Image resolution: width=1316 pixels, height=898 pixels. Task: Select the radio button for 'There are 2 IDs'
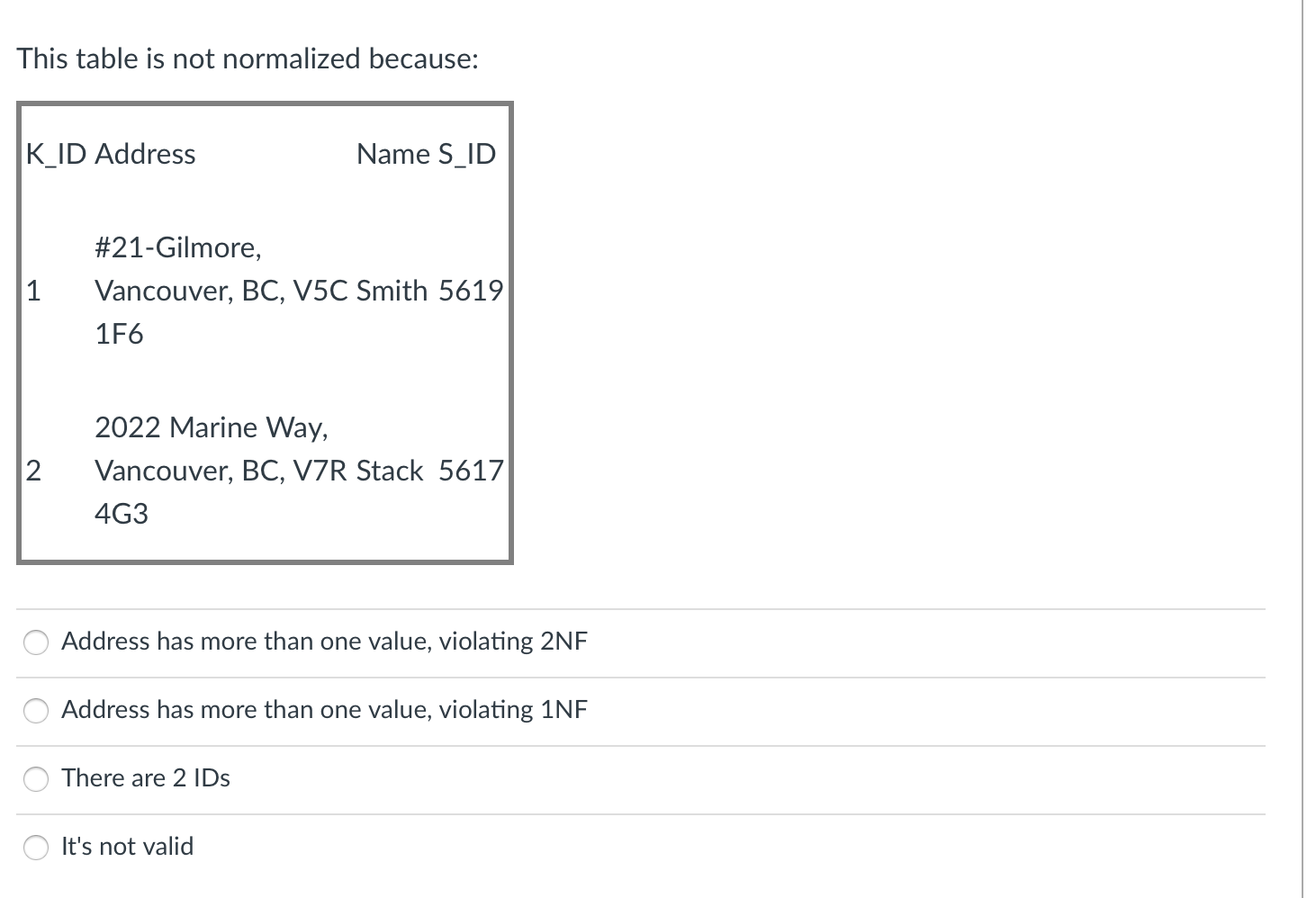35,779
